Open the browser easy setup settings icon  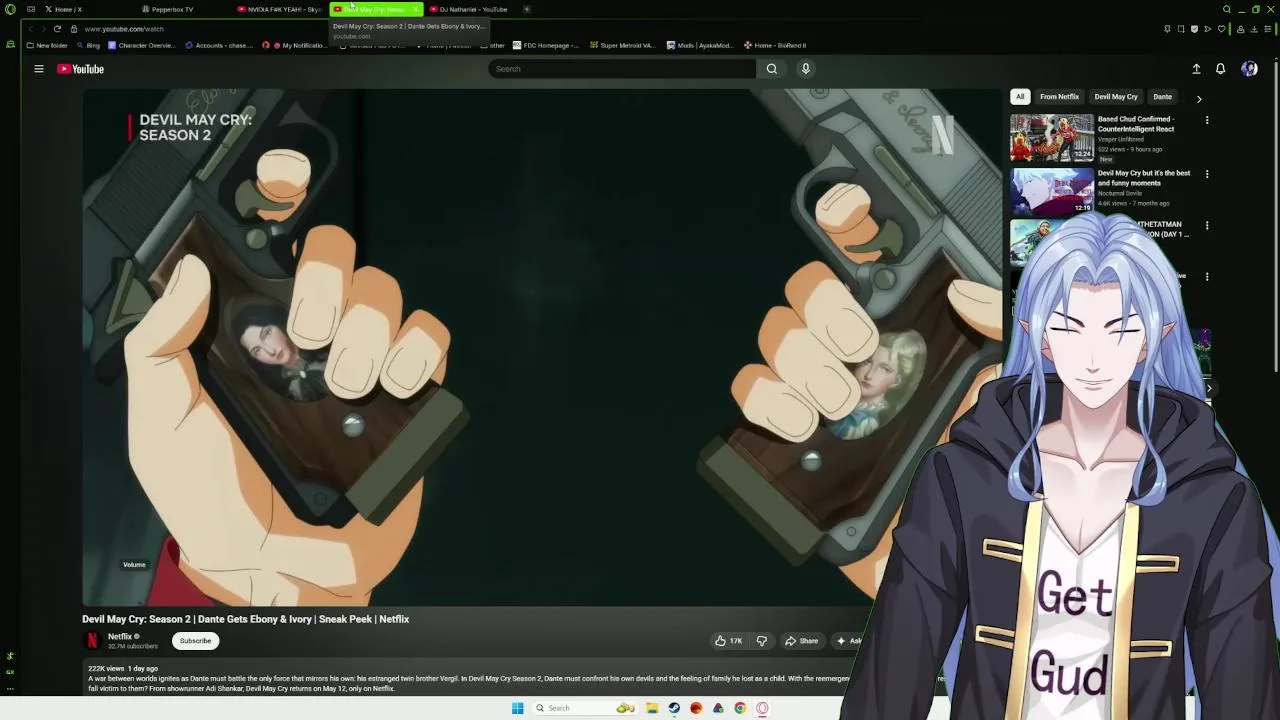(1267, 29)
